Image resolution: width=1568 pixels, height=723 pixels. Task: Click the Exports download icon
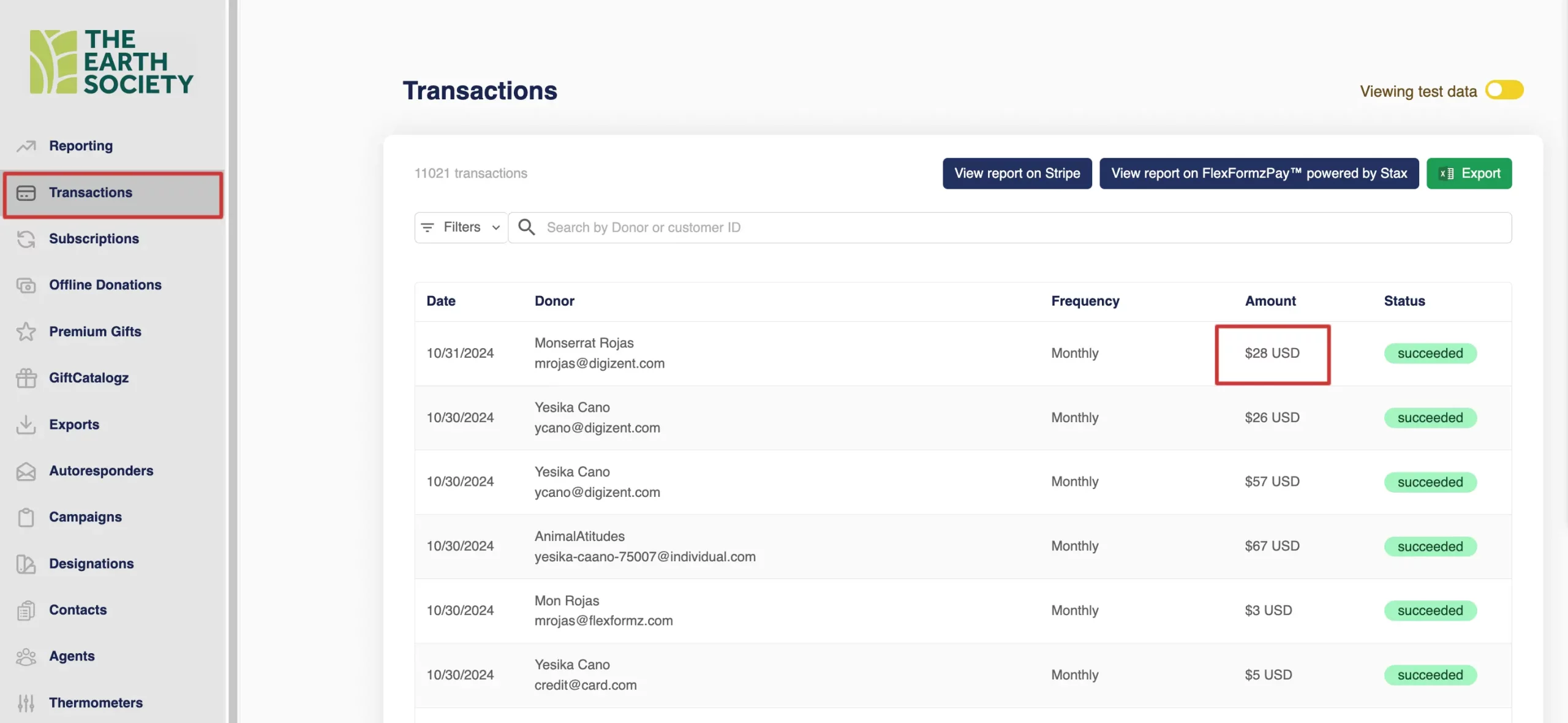(26, 425)
